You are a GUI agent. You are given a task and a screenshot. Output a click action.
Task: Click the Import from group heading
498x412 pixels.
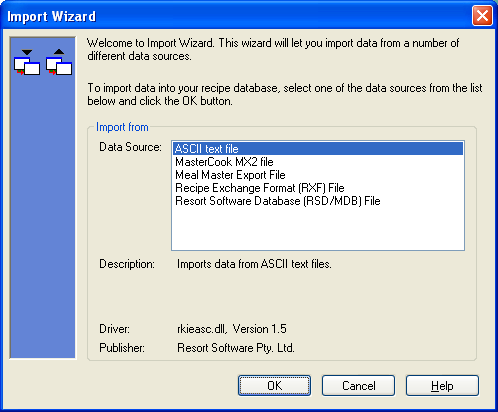pyautogui.click(x=122, y=127)
